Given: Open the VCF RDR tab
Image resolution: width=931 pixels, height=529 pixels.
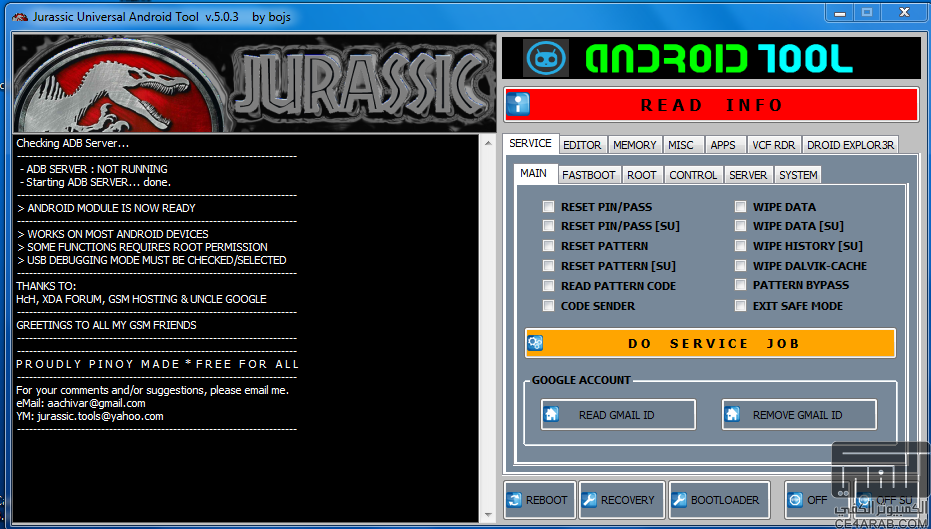Looking at the screenshot, I should 774,145.
